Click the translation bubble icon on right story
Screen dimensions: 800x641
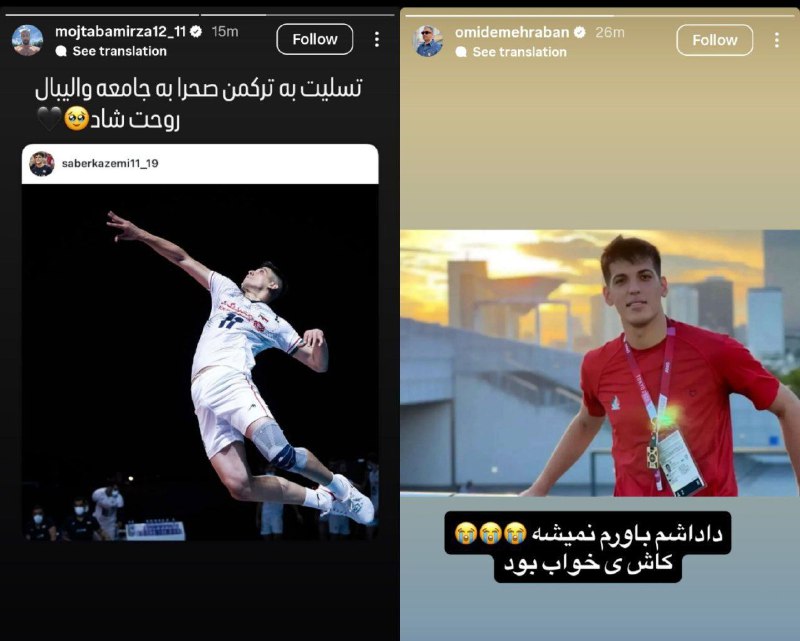(461, 52)
